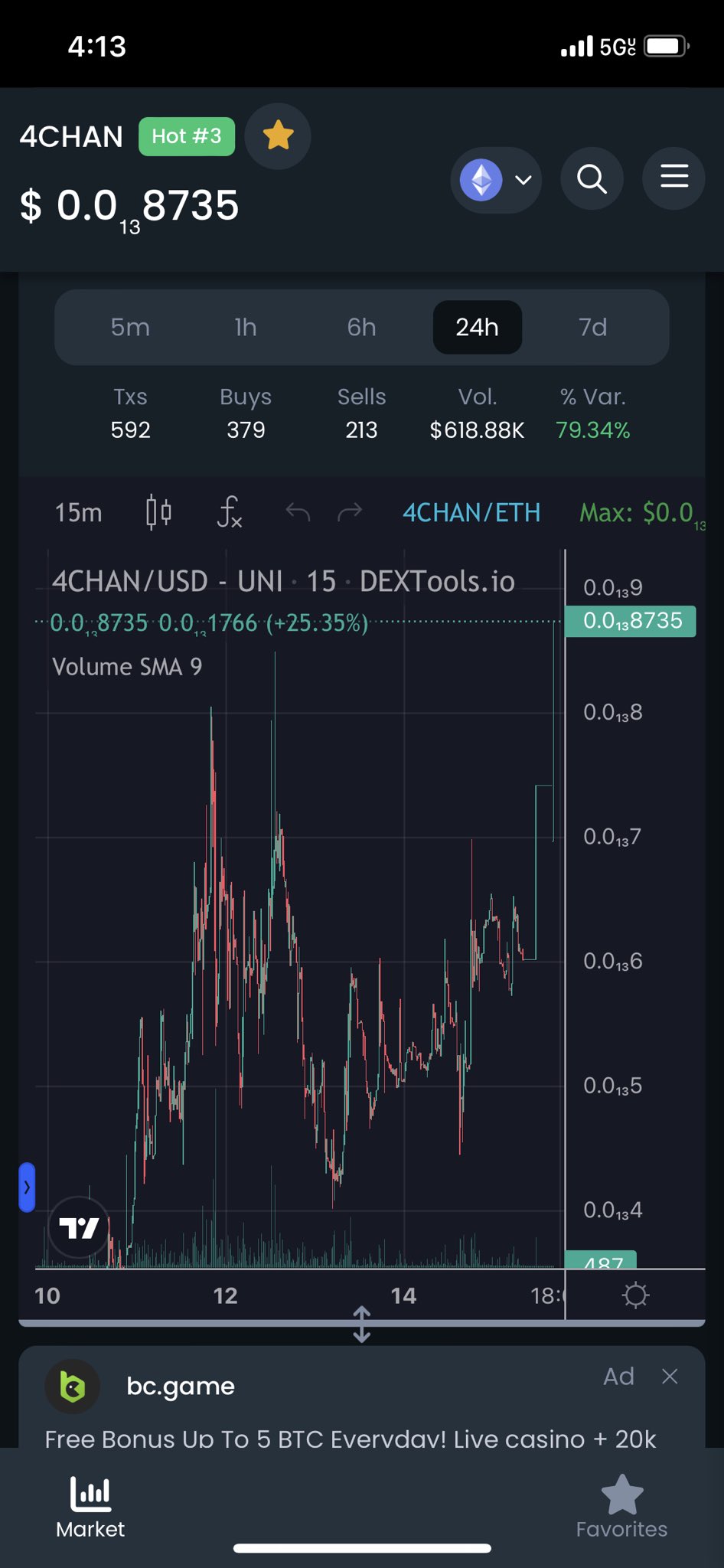This screenshot has width=724, height=1568.
Task: Close the bc.game ad
Action: click(x=670, y=1377)
